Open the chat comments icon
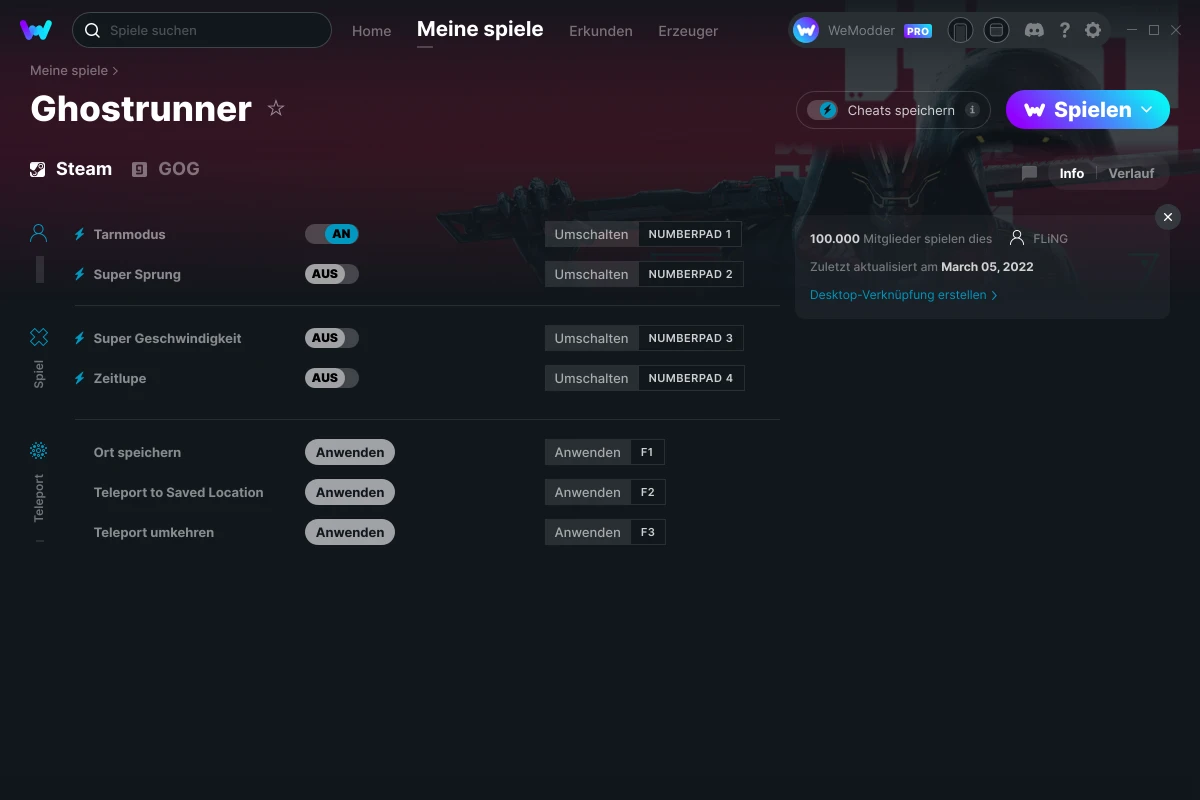Screen dimensions: 1200x800 tap(1029, 173)
